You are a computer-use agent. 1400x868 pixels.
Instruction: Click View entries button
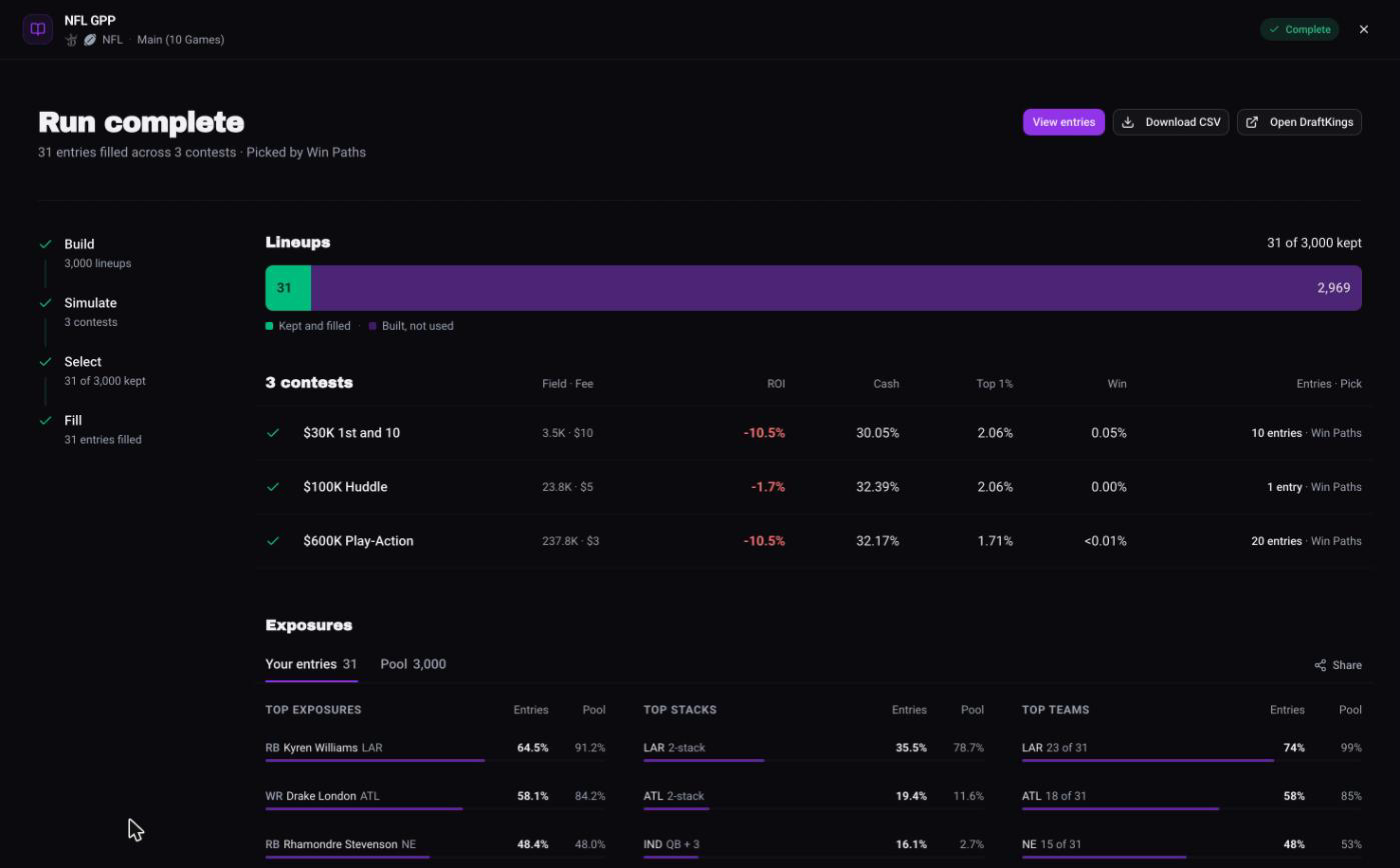coord(1063,122)
